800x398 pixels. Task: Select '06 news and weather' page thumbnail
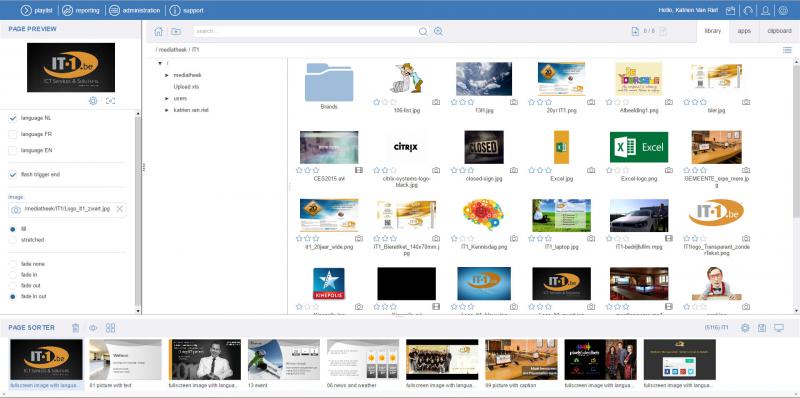coord(363,360)
